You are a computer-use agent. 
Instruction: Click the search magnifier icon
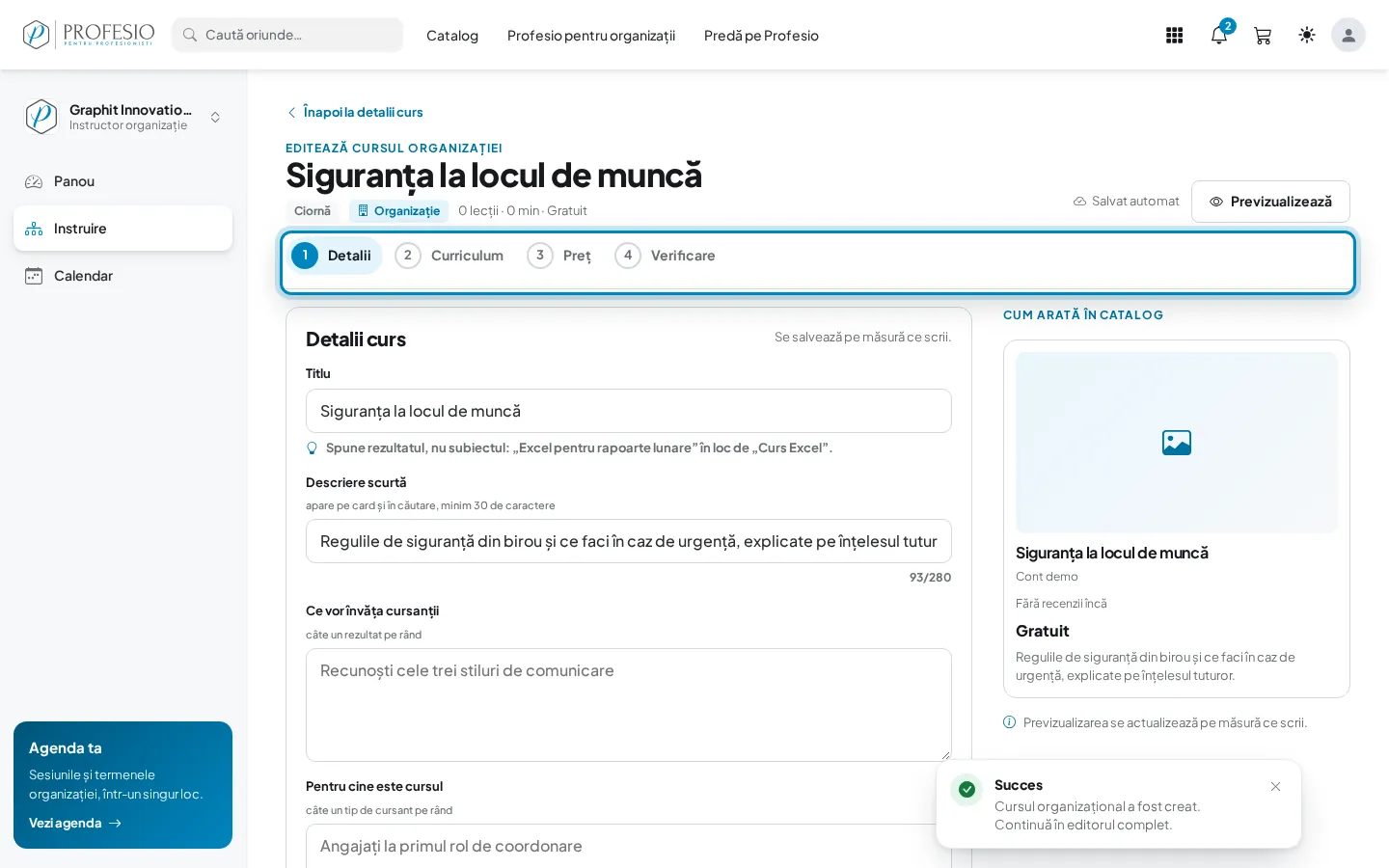coord(190,35)
